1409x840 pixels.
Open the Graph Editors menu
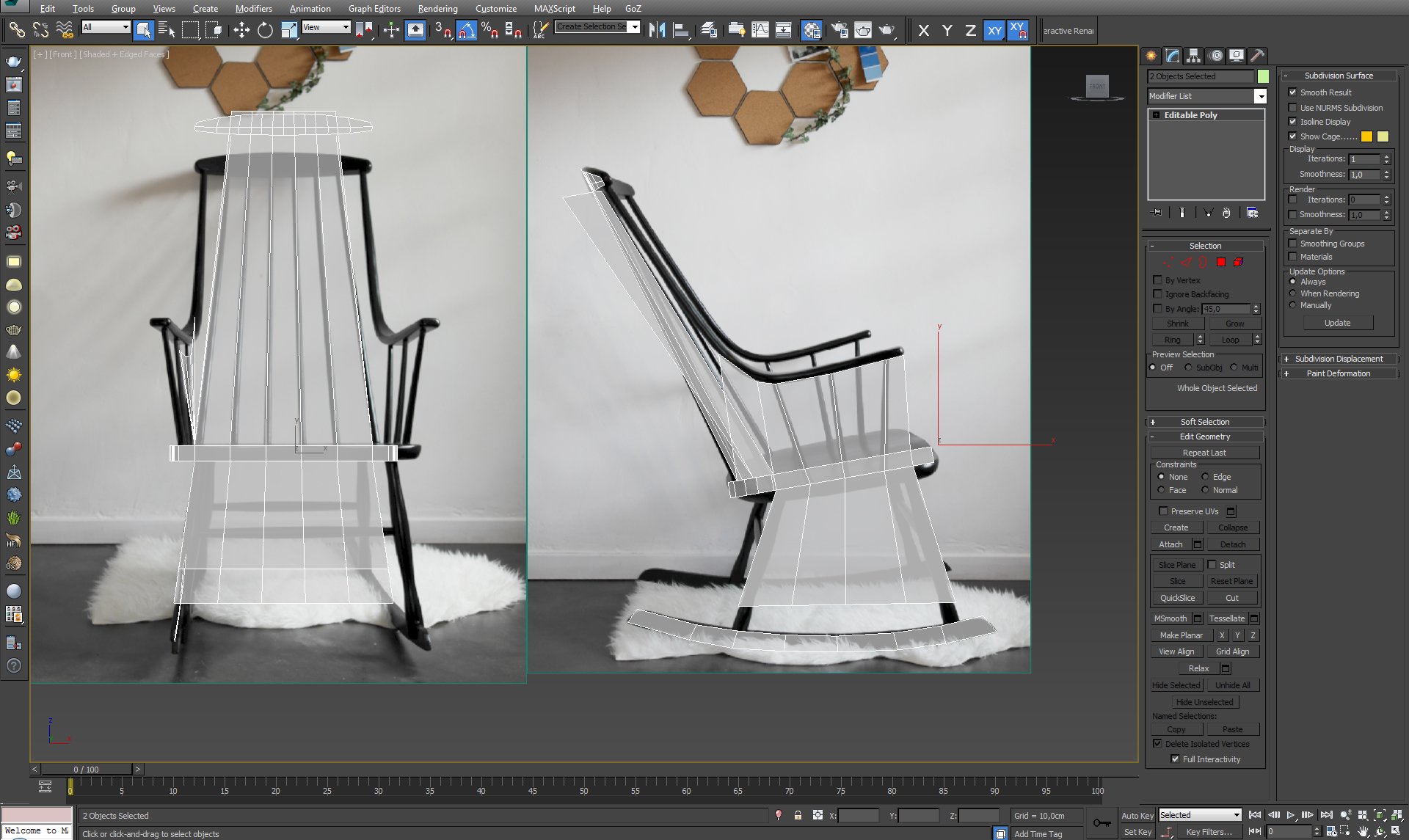[374, 9]
